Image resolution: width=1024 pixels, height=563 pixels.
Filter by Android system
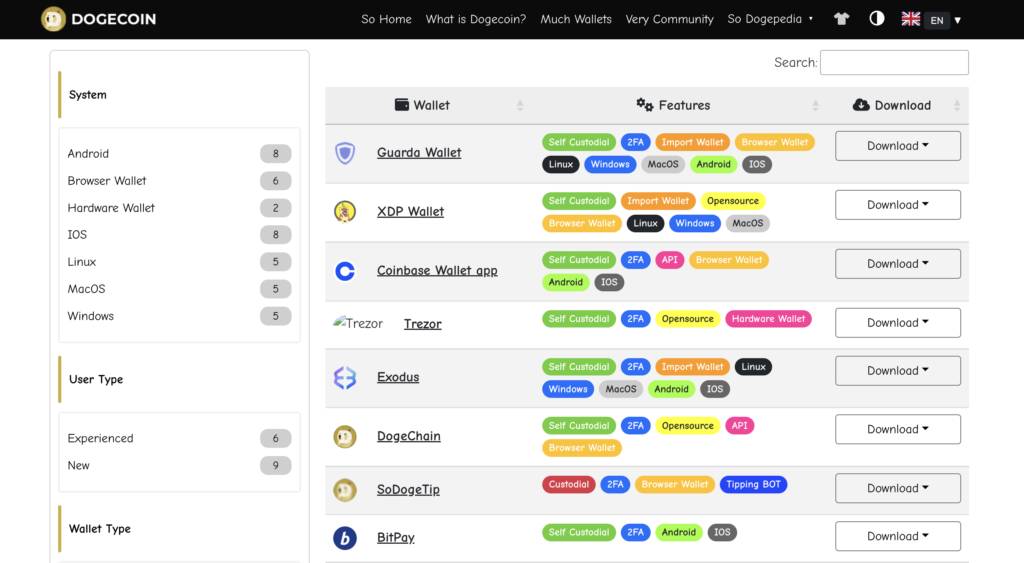pyautogui.click(x=179, y=153)
